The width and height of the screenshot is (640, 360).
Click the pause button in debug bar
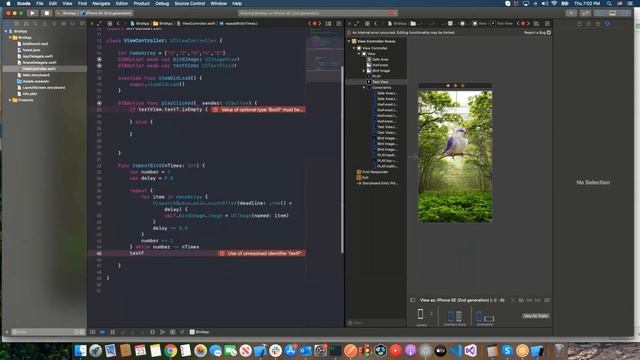click(113, 332)
